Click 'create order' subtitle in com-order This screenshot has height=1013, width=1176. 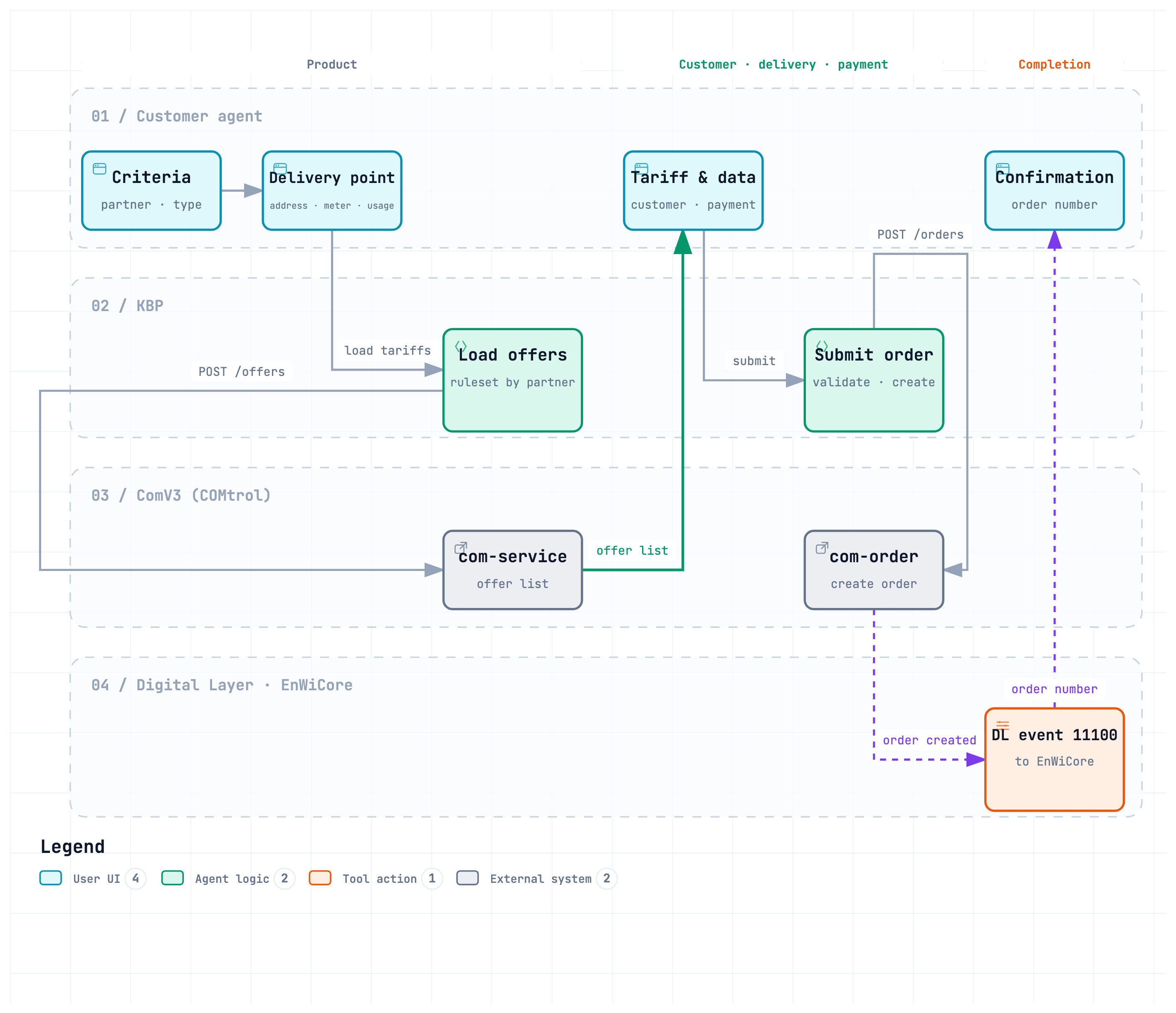click(874, 584)
